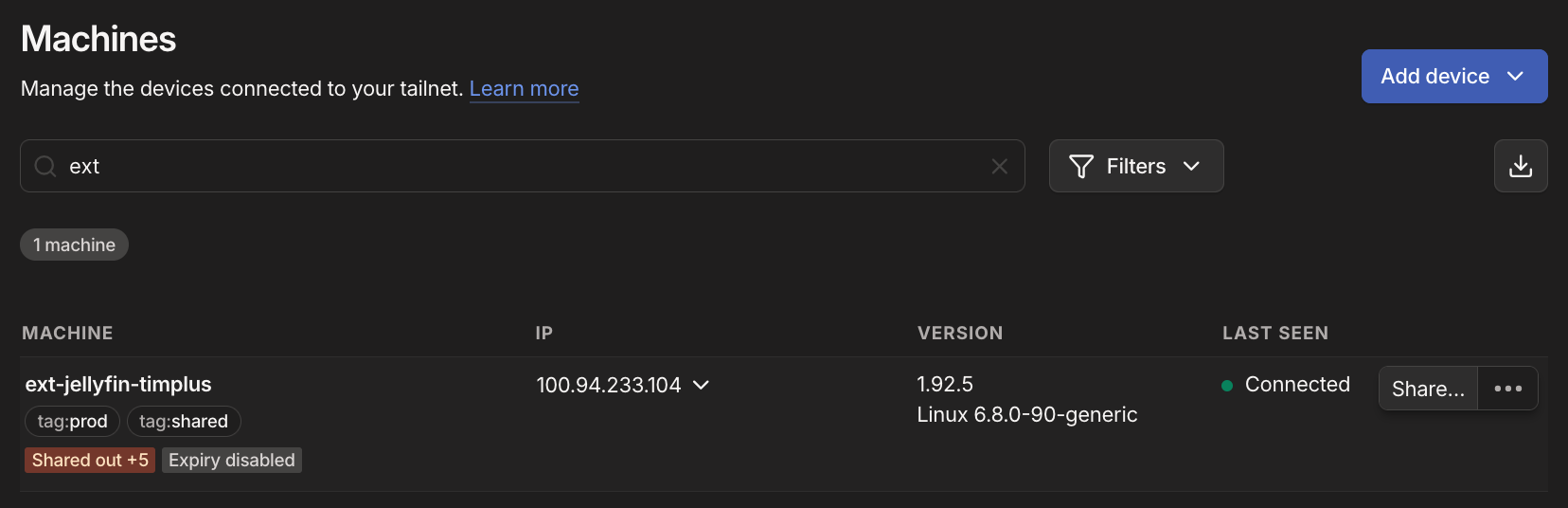
Task: Open Add device dropdown chevron
Action: point(1515,77)
